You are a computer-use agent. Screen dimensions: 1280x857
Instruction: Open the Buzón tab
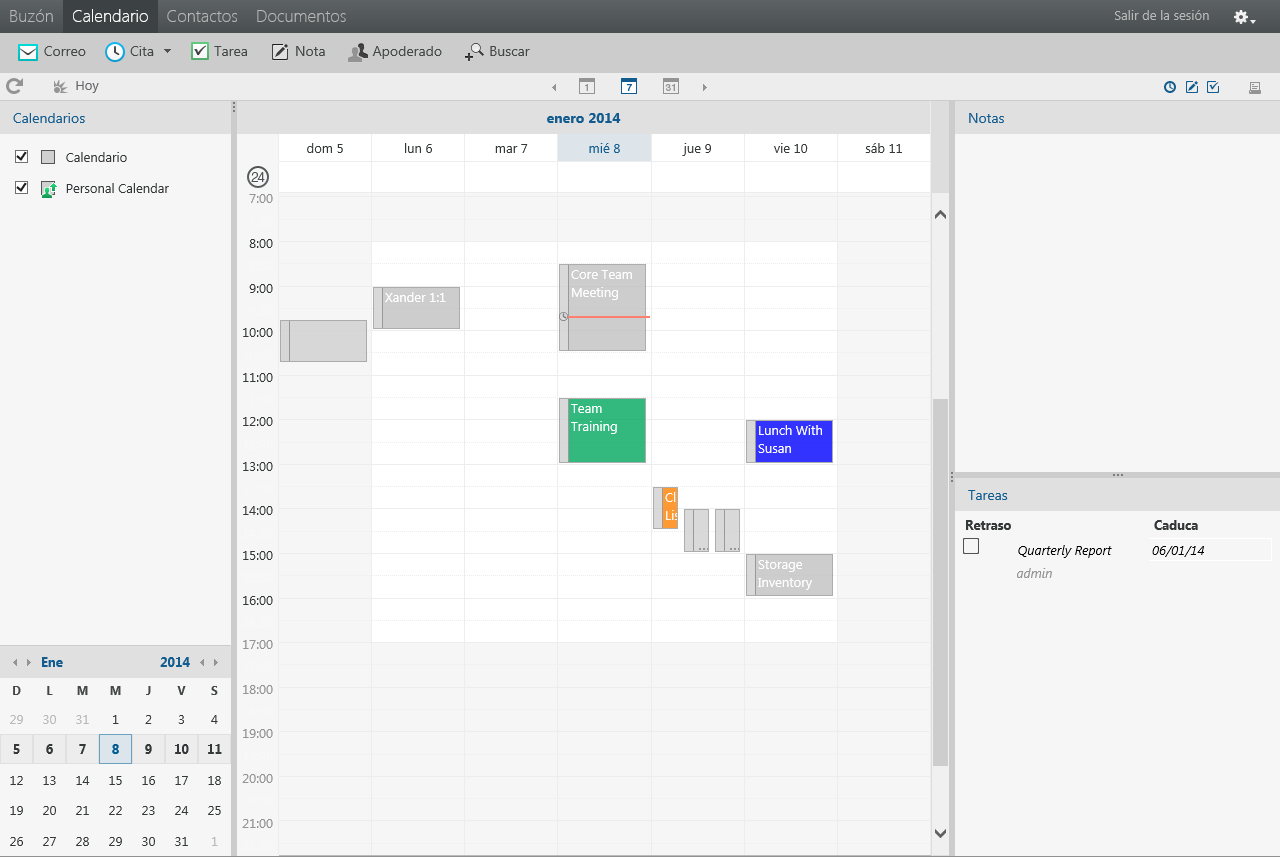pos(30,16)
